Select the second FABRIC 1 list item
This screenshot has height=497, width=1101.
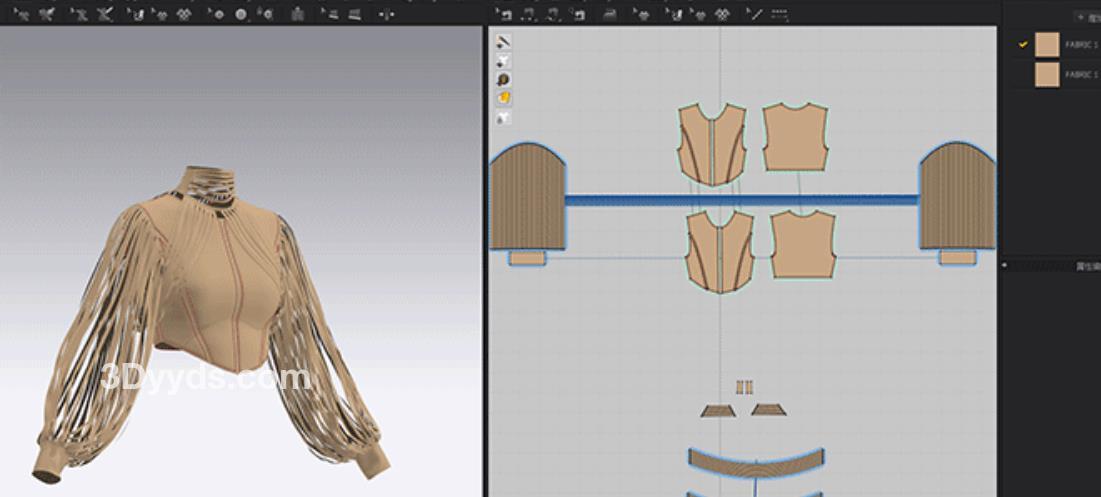pyautogui.click(x=1080, y=75)
